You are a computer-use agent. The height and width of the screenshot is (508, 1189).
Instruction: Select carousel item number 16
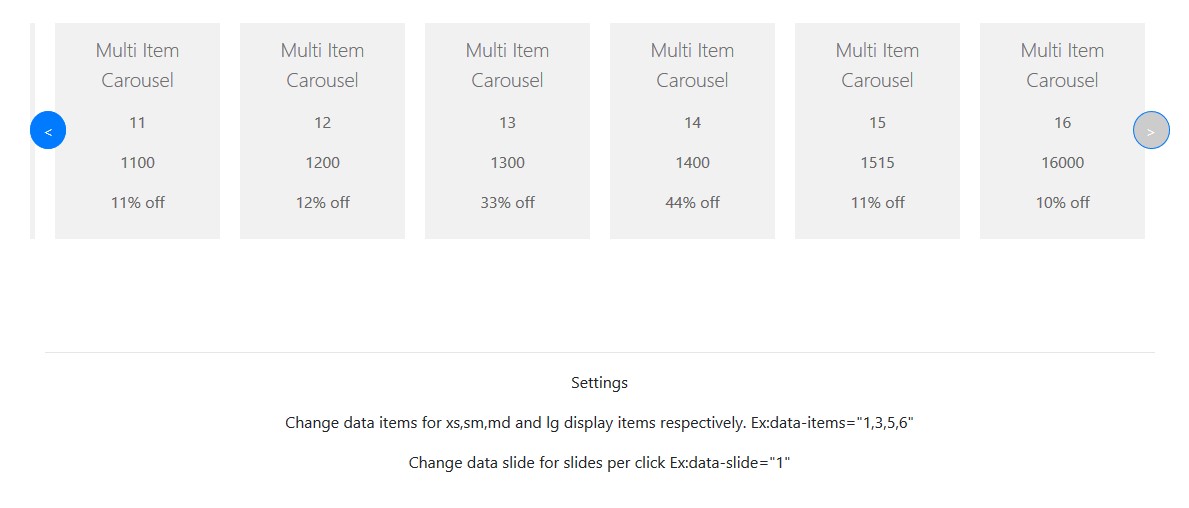[x=1062, y=123]
